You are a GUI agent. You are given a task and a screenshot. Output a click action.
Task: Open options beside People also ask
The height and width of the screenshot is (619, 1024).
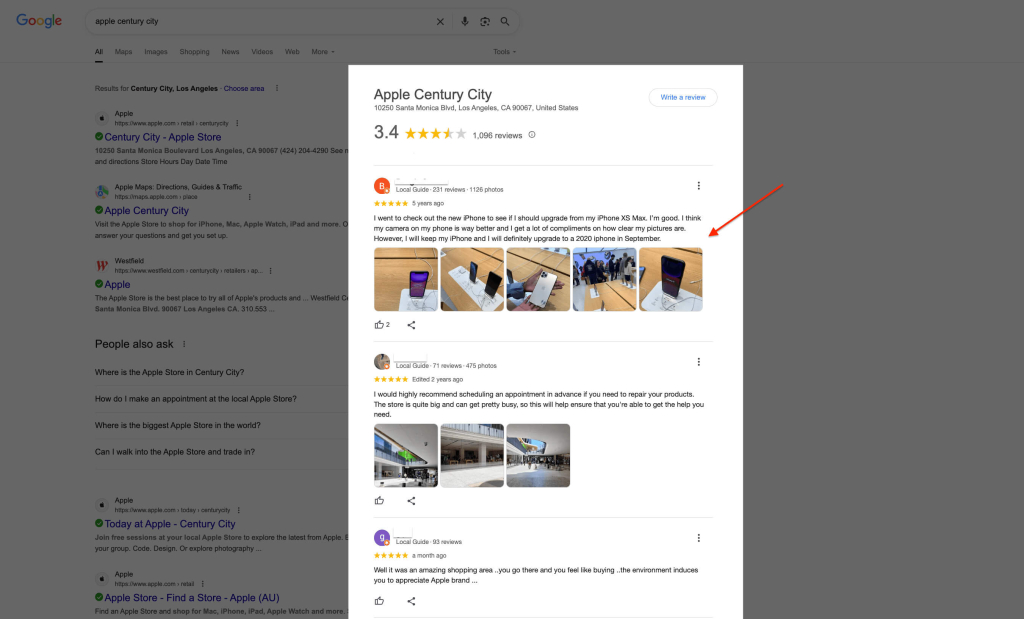184,344
